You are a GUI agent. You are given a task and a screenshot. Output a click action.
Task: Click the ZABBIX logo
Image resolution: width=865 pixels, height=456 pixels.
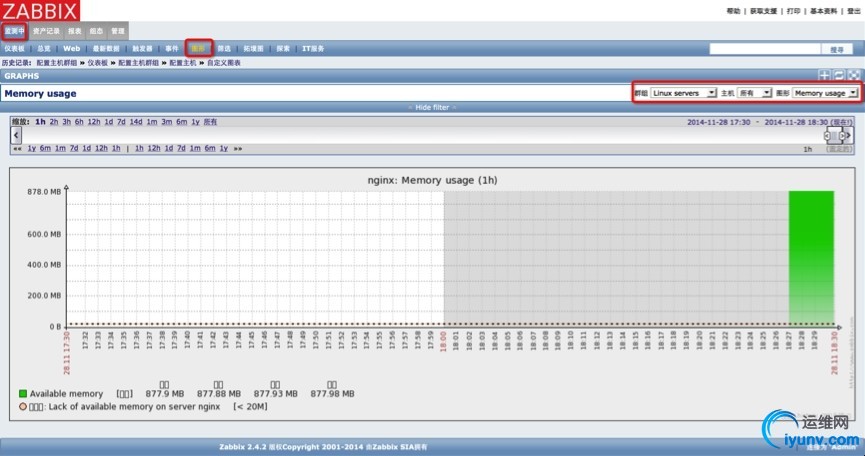point(40,10)
